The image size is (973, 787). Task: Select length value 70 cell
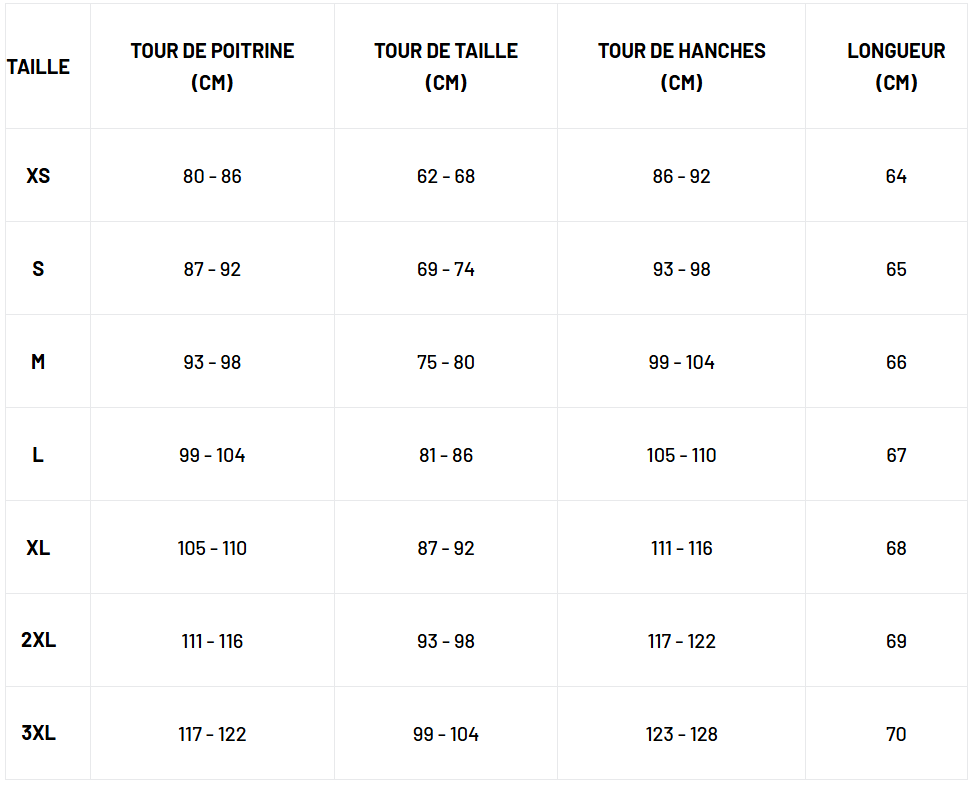[896, 734]
